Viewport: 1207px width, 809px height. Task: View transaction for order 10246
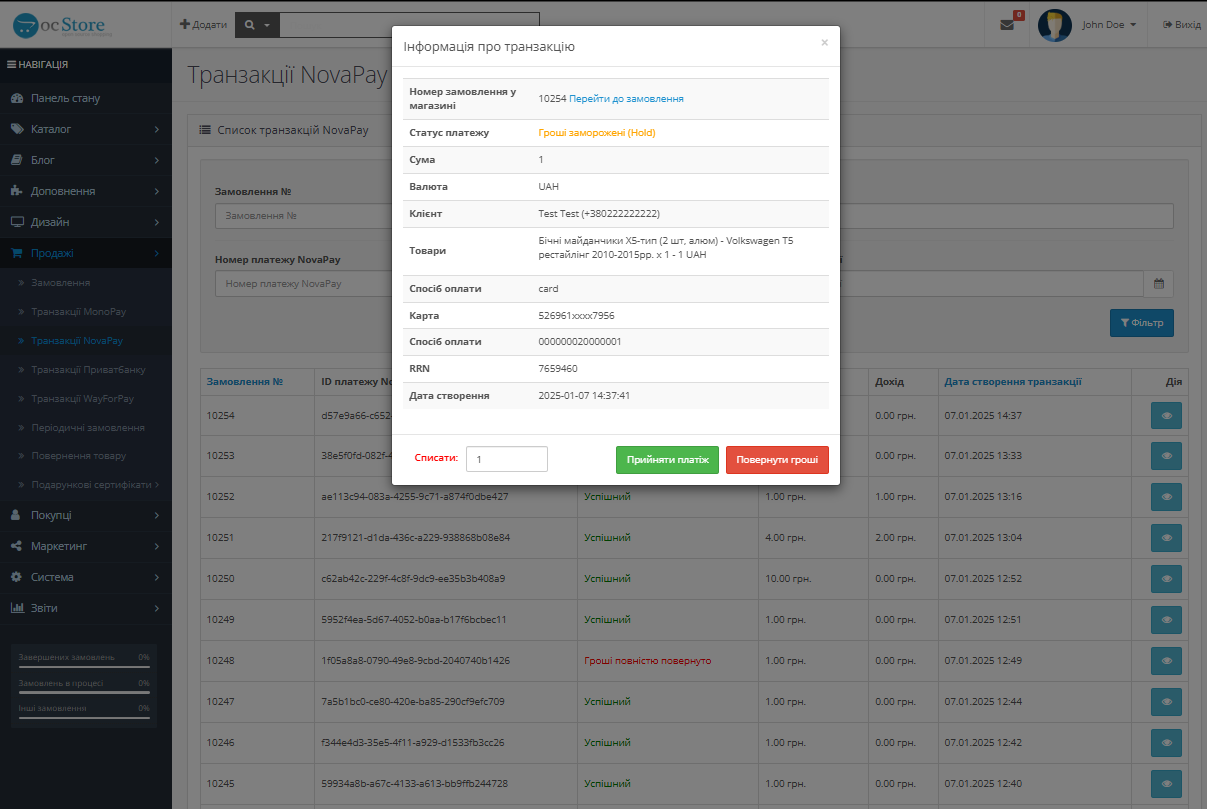(1166, 743)
